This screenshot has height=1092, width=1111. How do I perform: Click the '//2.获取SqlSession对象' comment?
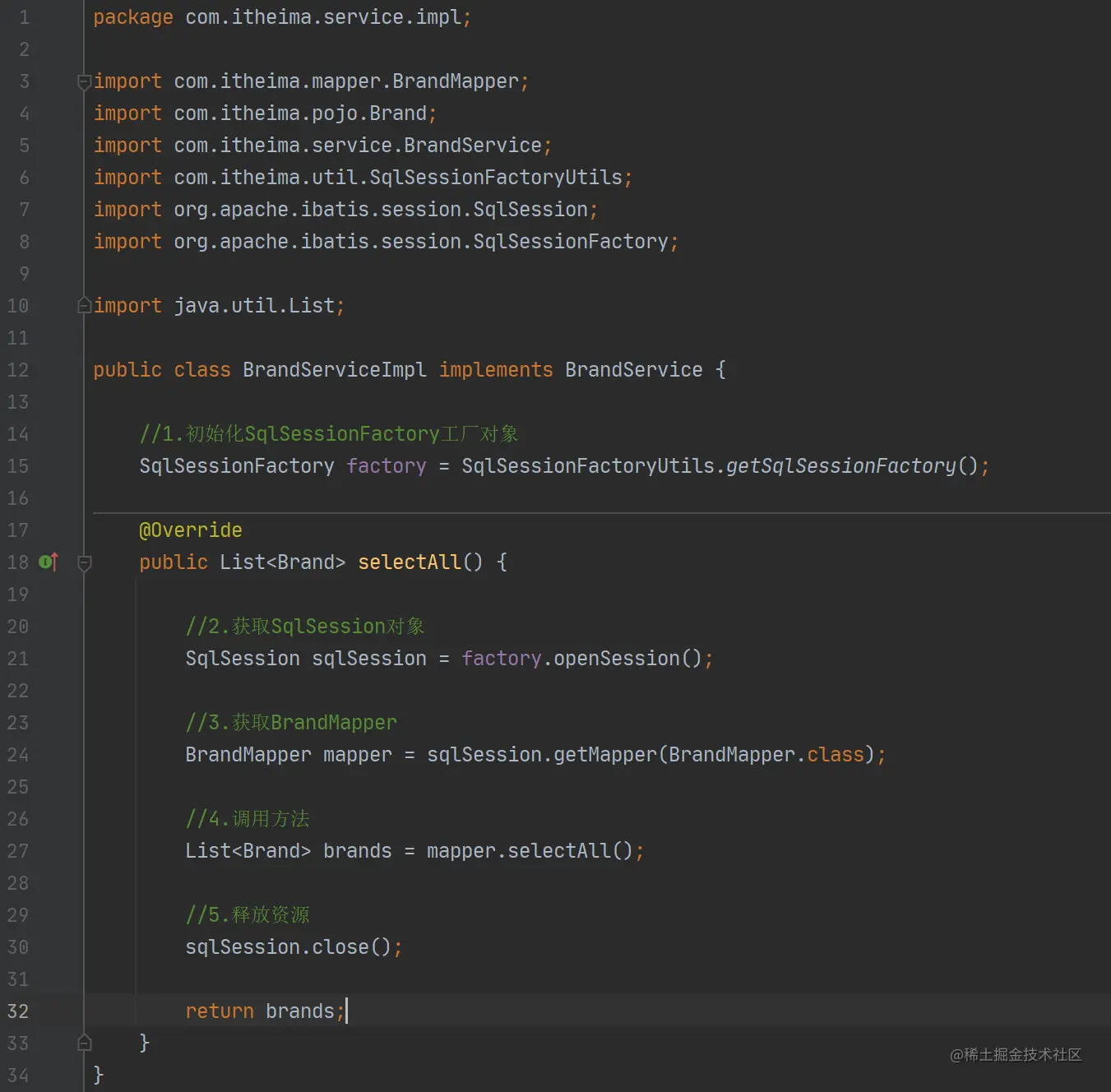pyautogui.click(x=305, y=627)
